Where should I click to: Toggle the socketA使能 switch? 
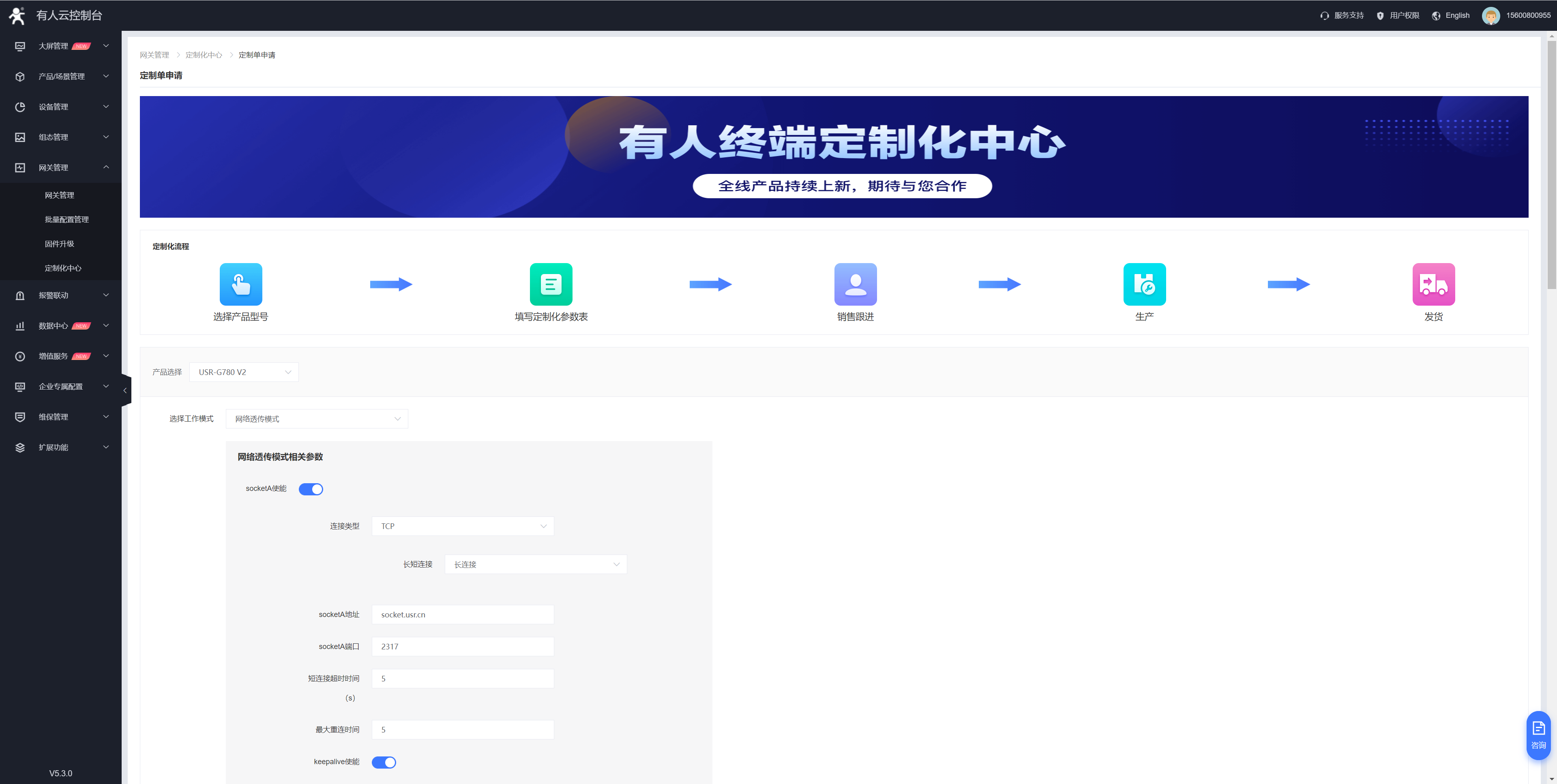click(311, 489)
